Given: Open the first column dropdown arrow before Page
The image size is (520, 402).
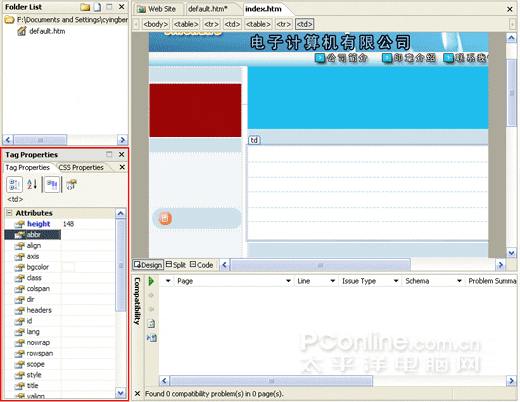Looking at the screenshot, I should tap(168, 281).
